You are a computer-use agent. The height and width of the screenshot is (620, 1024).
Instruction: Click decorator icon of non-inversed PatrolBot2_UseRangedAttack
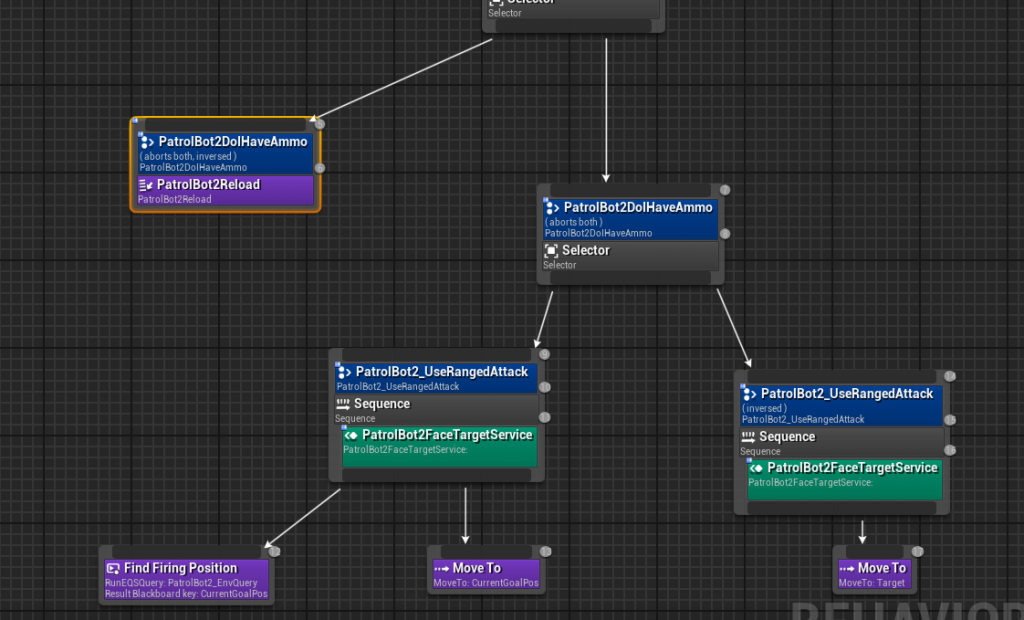click(x=344, y=372)
